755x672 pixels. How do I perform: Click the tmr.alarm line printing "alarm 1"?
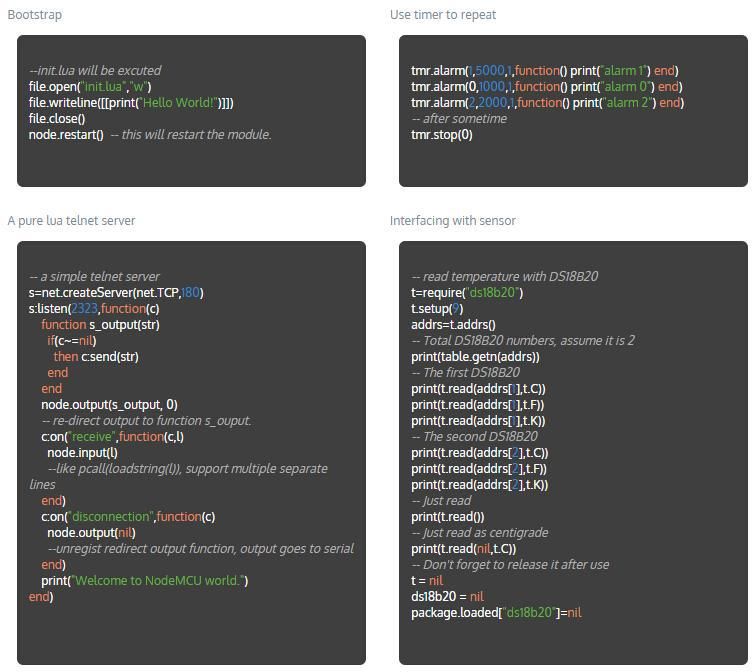pyautogui.click(x=544, y=71)
